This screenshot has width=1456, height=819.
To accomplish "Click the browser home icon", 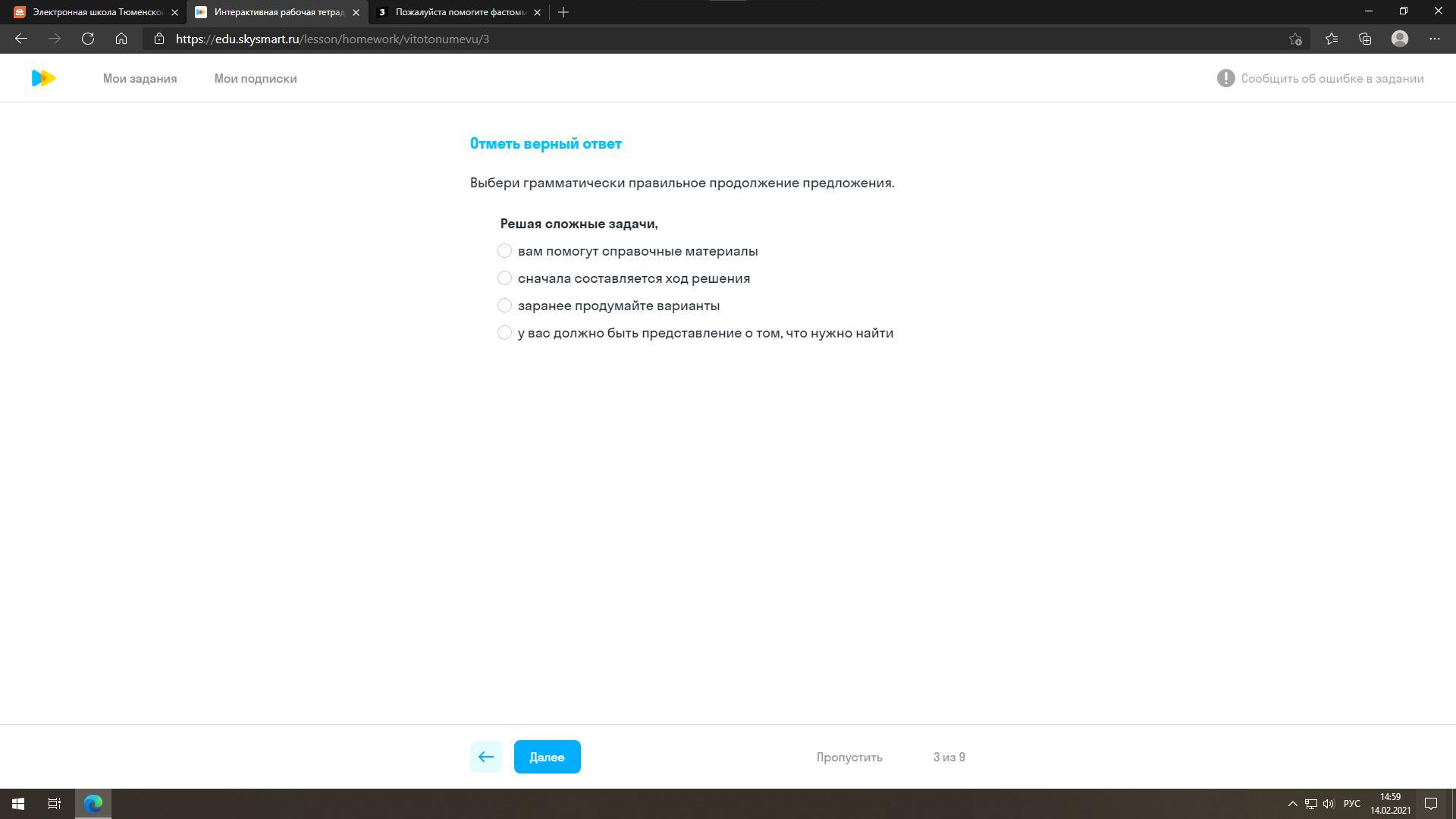I will click(121, 39).
